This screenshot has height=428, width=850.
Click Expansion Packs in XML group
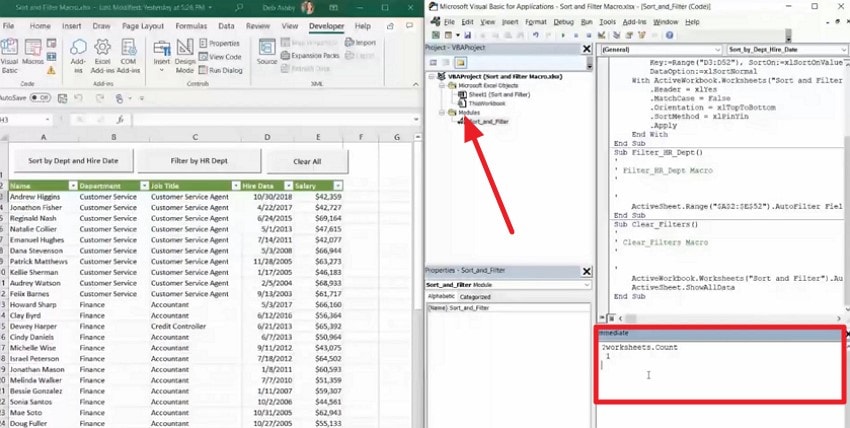tap(310, 55)
